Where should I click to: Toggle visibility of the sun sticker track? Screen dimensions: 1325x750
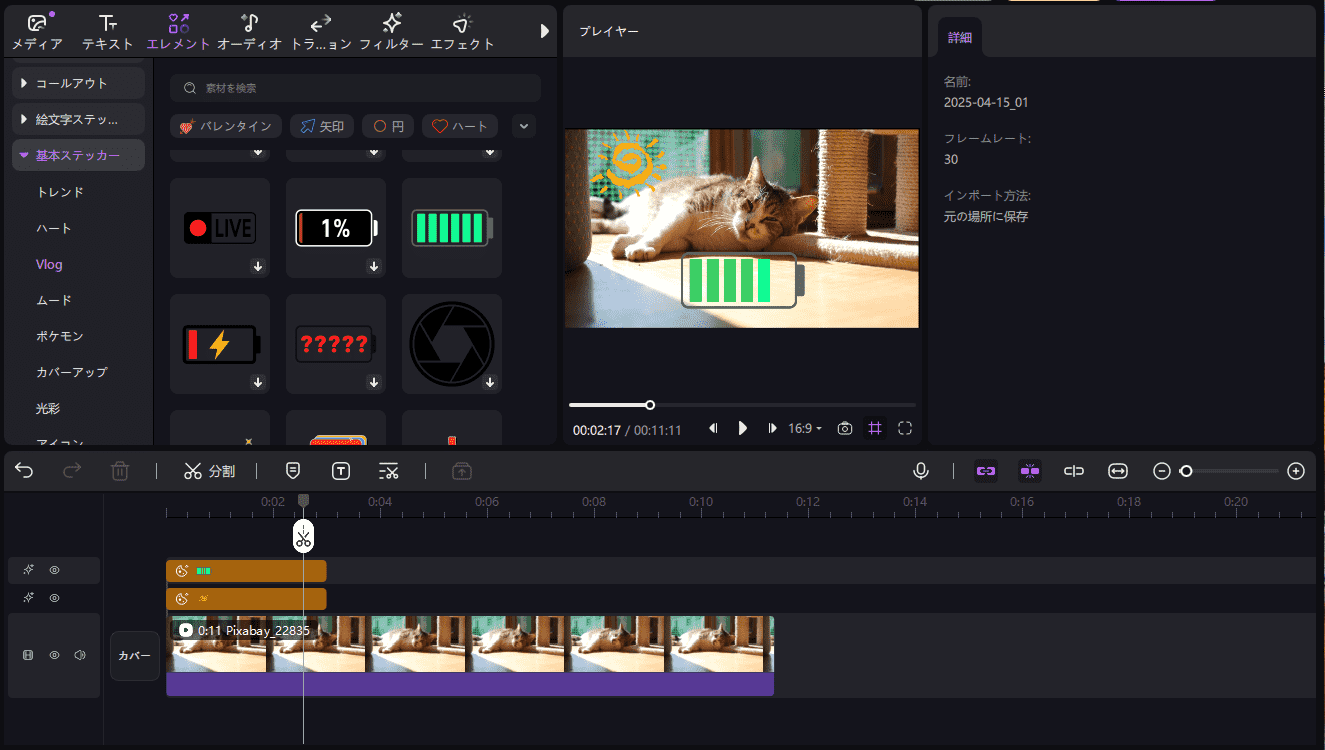coord(54,597)
